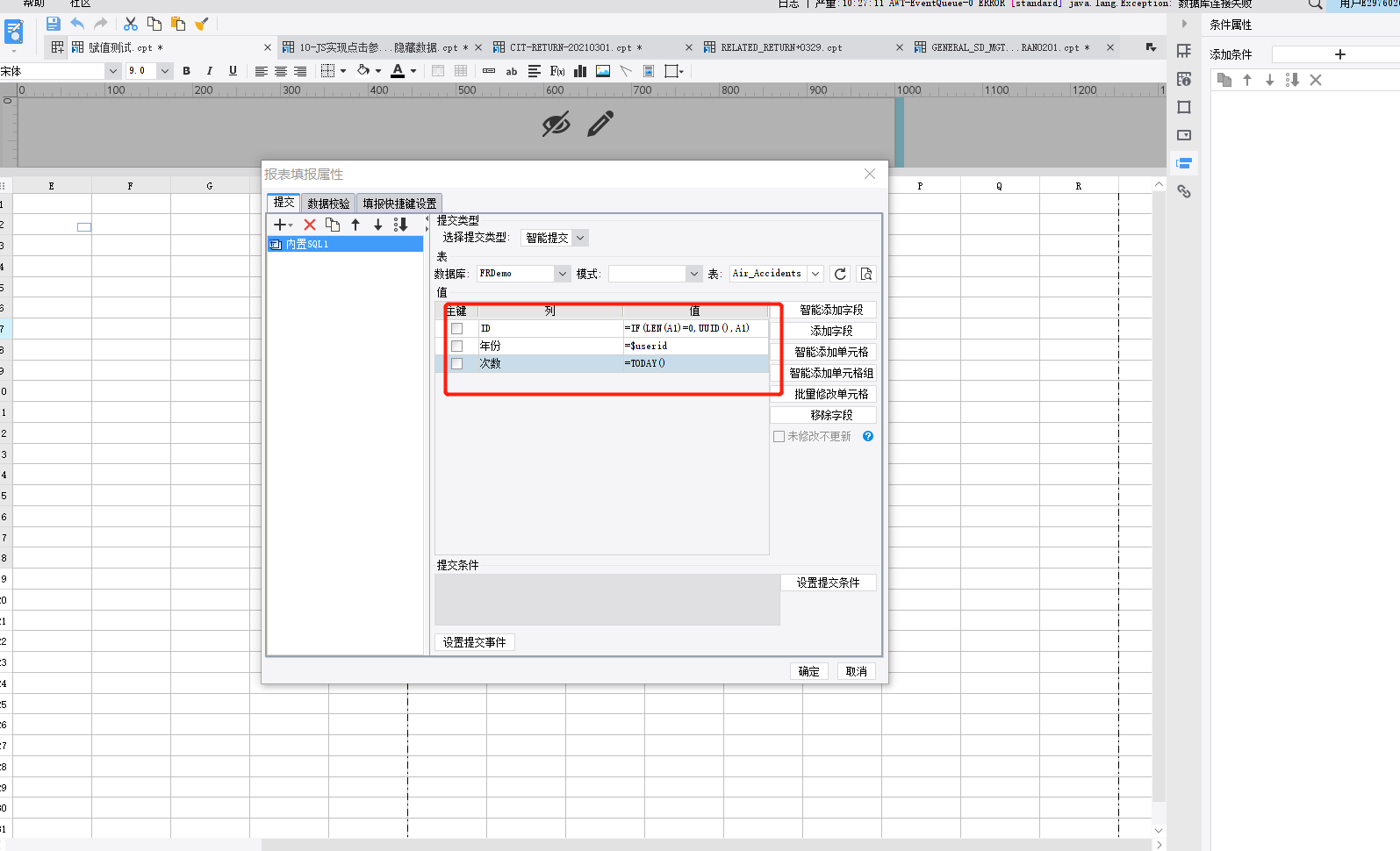Toggle italic formatting with the I icon
The height and width of the screenshot is (851, 1400).
tap(209, 71)
